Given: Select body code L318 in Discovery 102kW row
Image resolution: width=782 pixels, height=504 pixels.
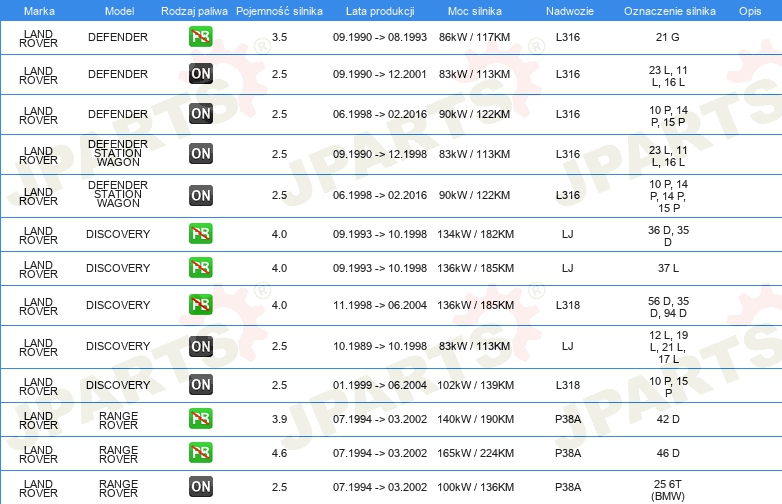Looking at the screenshot, I should tap(568, 385).
